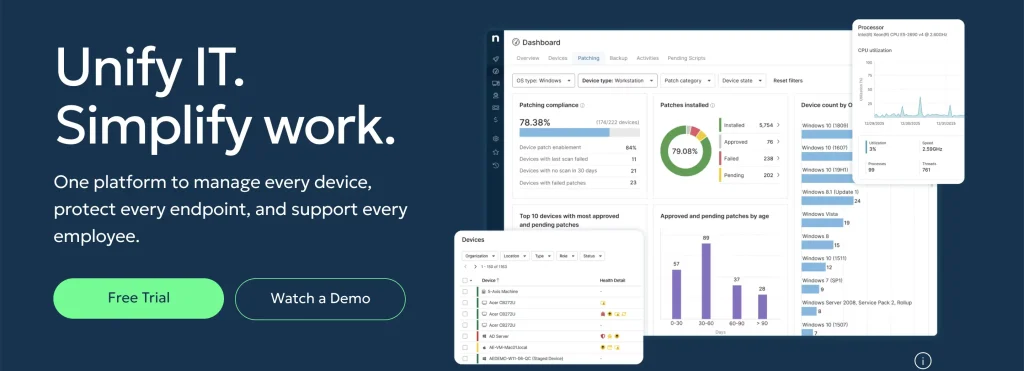Open the Approved 76 patches row
Viewport: 1024px width, 371px height.
click(x=750, y=141)
